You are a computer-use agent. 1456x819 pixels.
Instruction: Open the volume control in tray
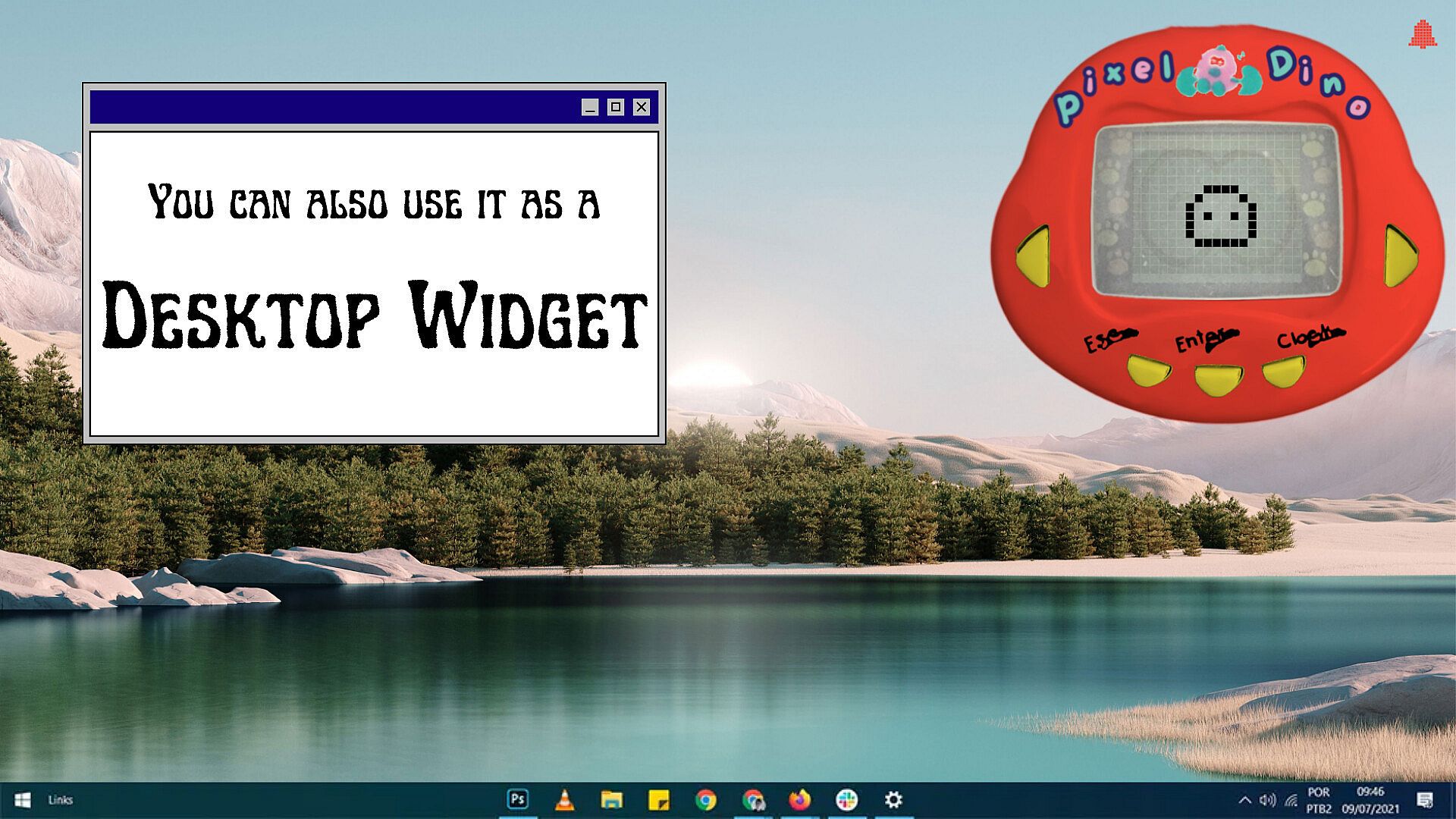point(1267,800)
